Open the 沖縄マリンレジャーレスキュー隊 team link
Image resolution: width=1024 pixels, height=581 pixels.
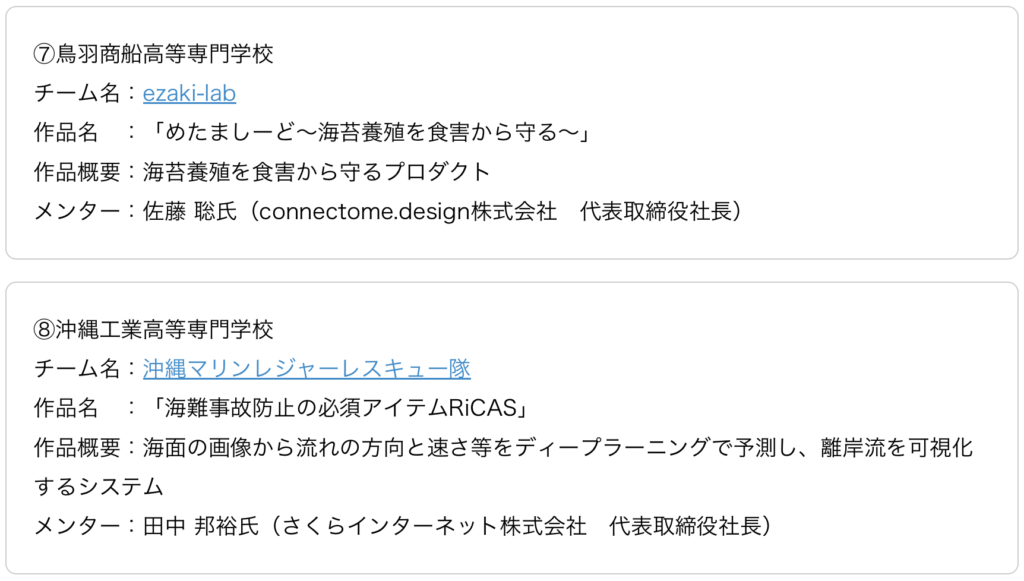pos(307,369)
